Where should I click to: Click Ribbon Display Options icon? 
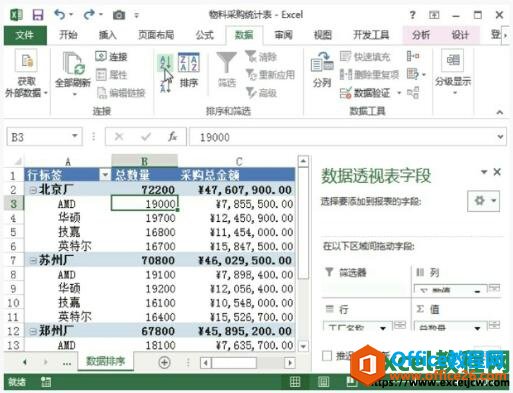coord(434,15)
